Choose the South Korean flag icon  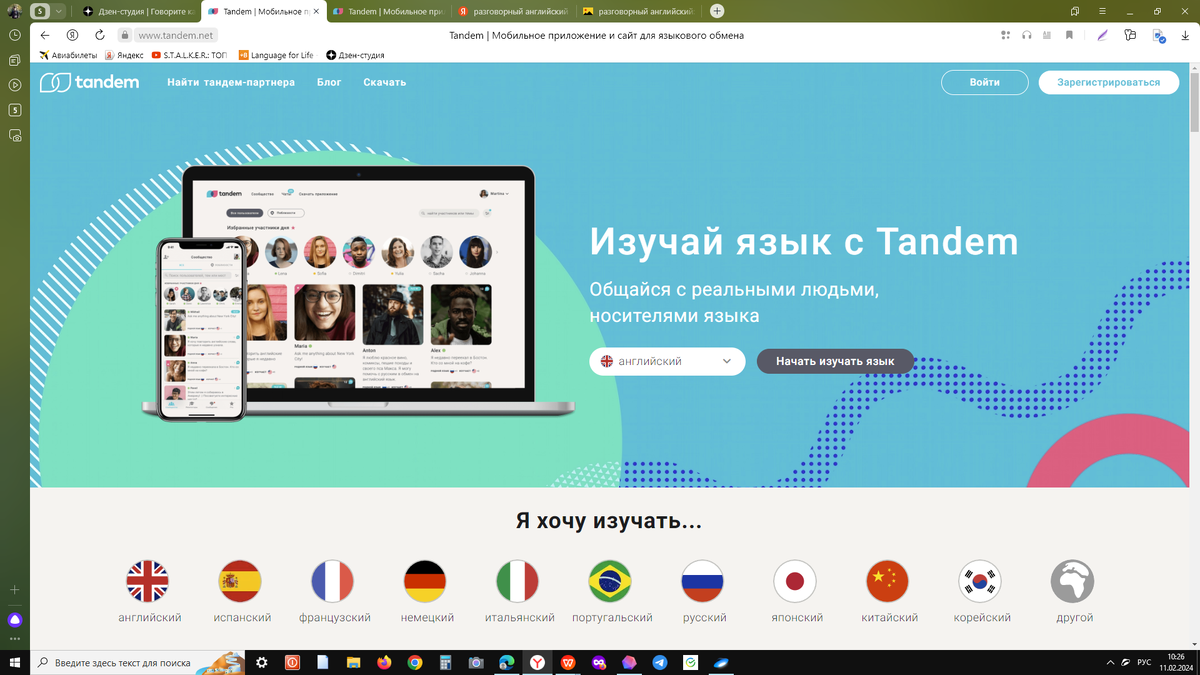tap(980, 581)
